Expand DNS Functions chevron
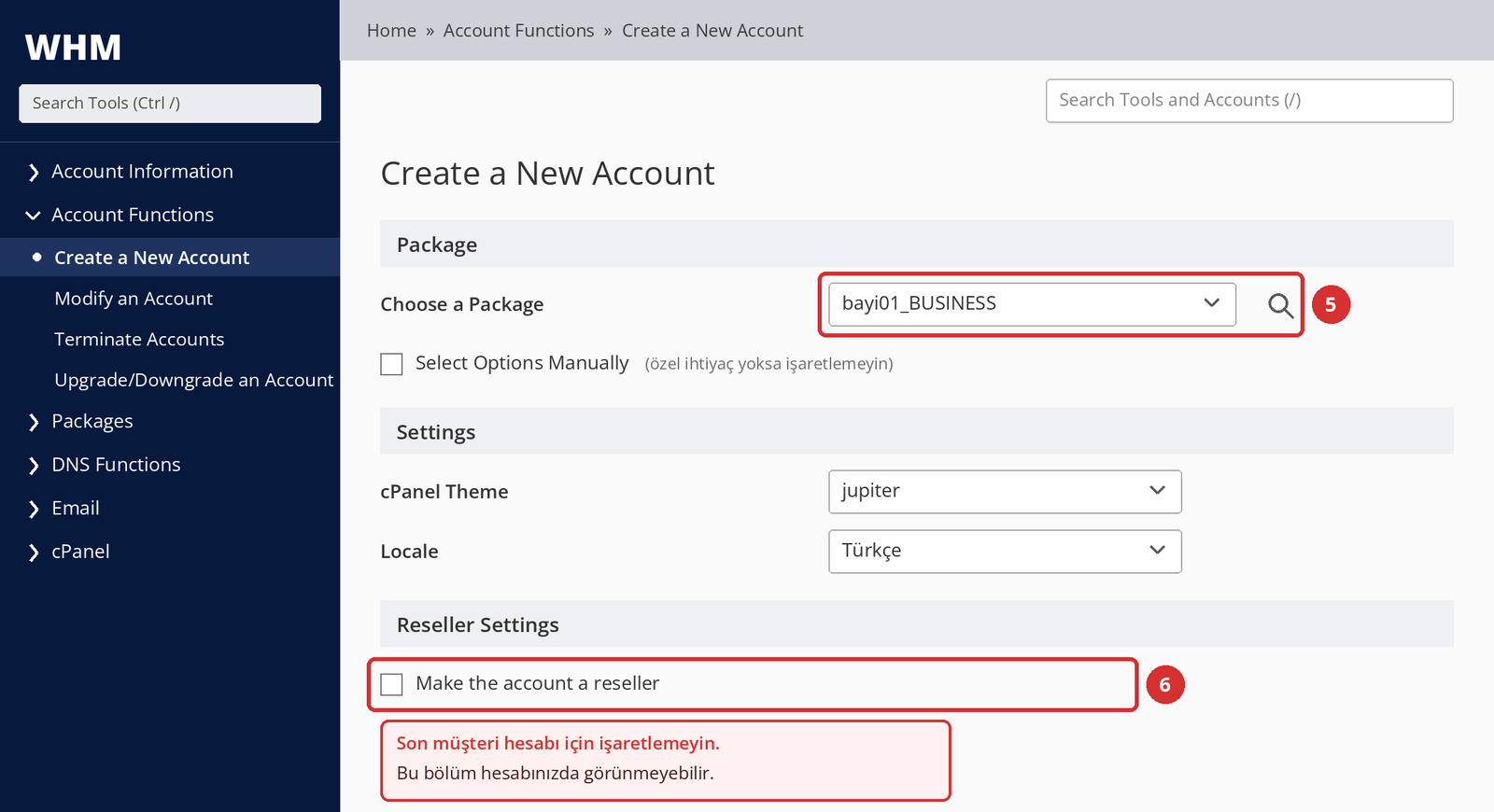The width and height of the screenshot is (1494, 812). (x=34, y=465)
